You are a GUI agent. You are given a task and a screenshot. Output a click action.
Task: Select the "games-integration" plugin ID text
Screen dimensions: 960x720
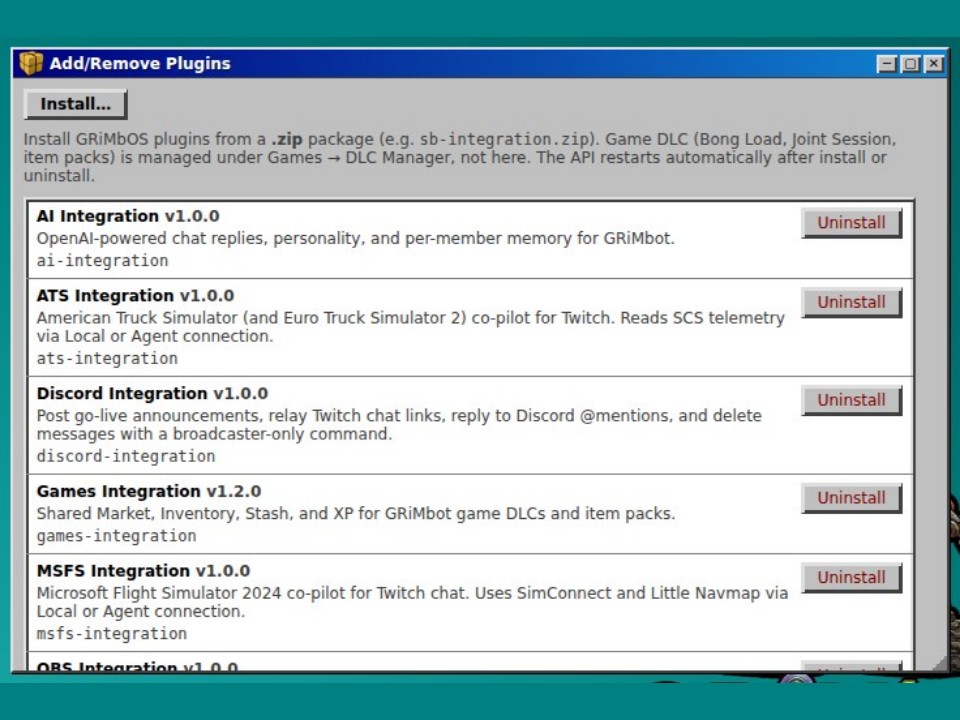pyautogui.click(x=116, y=536)
